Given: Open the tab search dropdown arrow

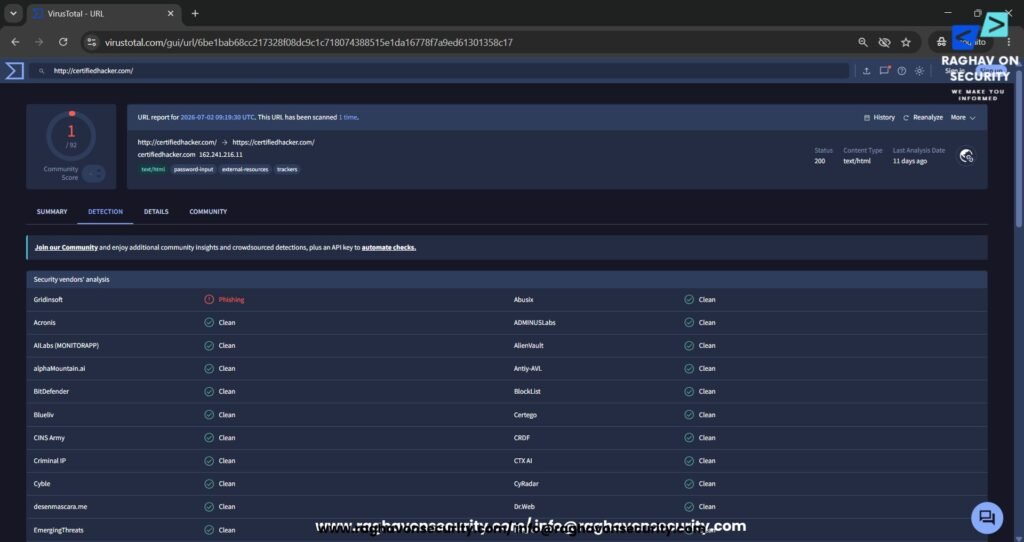Looking at the screenshot, I should coord(13,13).
